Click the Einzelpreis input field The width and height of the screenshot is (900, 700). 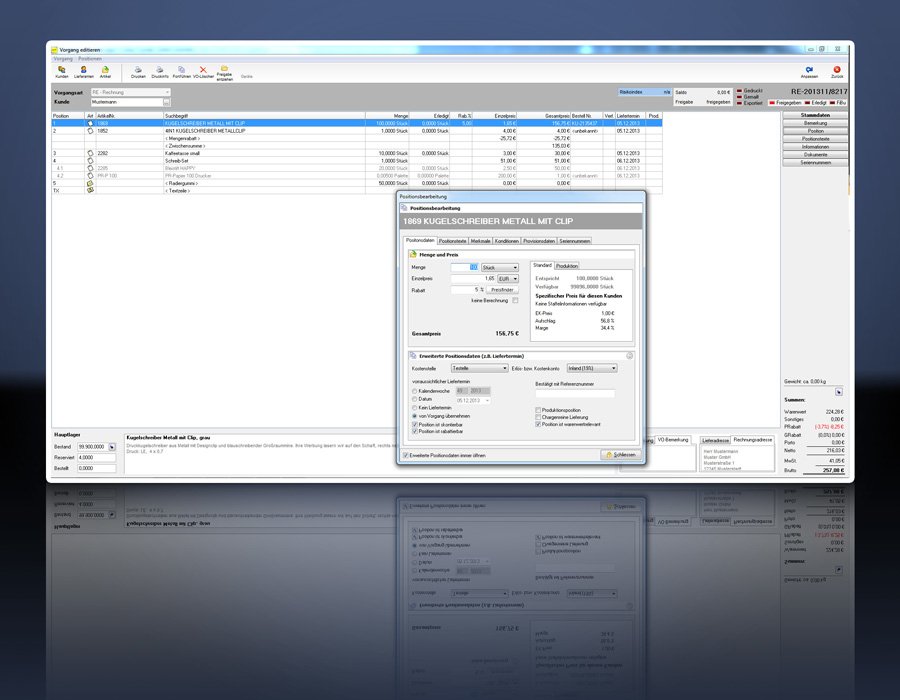(474, 279)
